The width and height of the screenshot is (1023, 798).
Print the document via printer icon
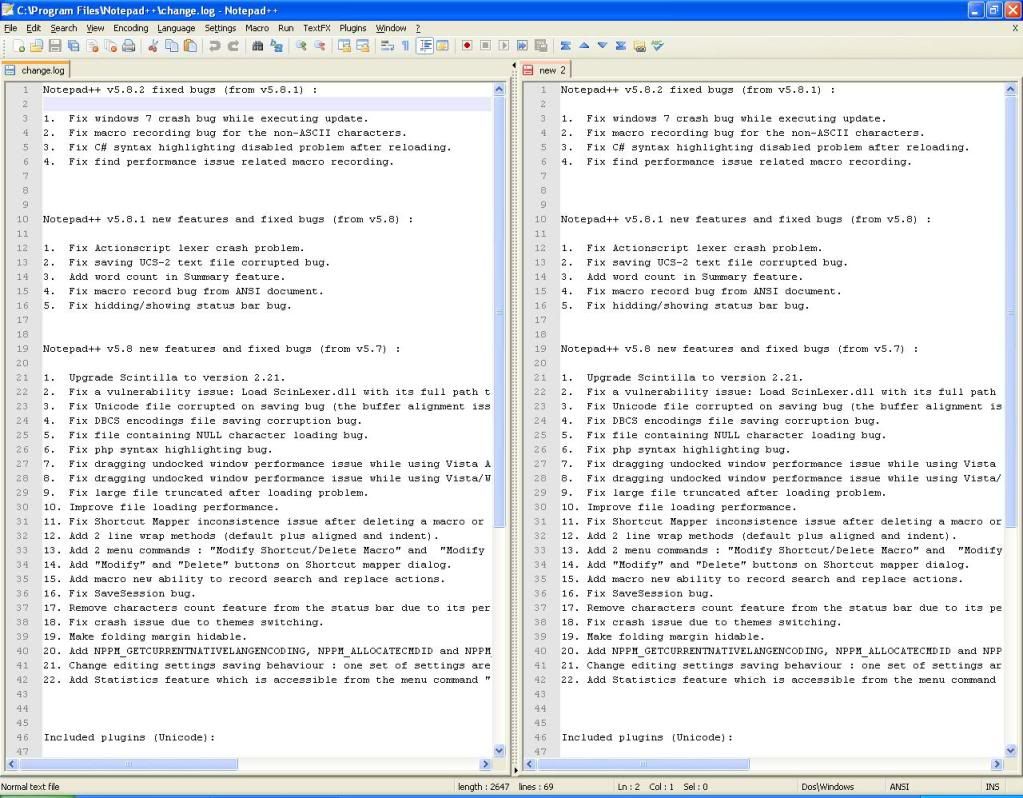[129, 46]
